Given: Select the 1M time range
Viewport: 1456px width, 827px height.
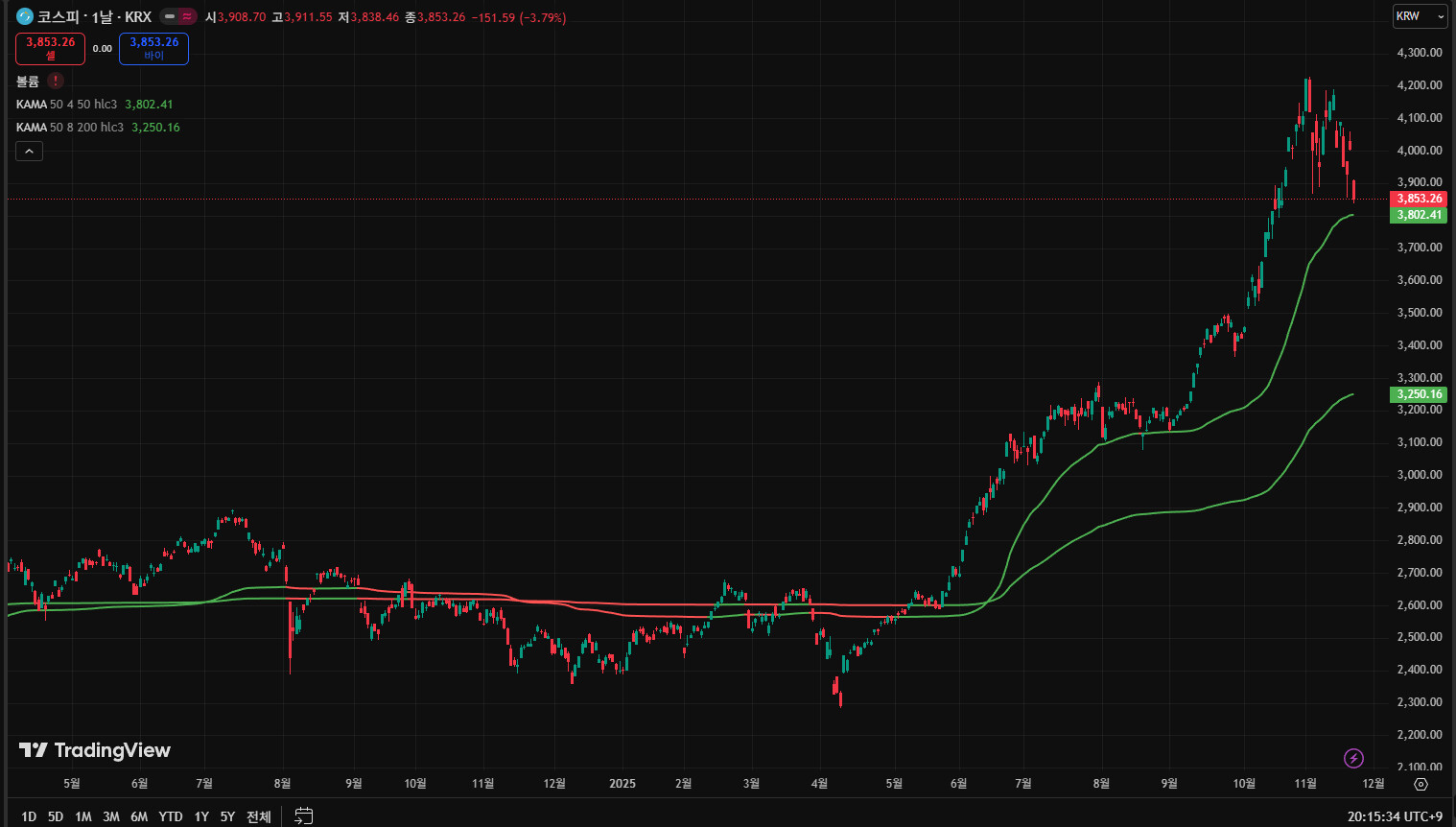Looking at the screenshot, I should click(83, 816).
